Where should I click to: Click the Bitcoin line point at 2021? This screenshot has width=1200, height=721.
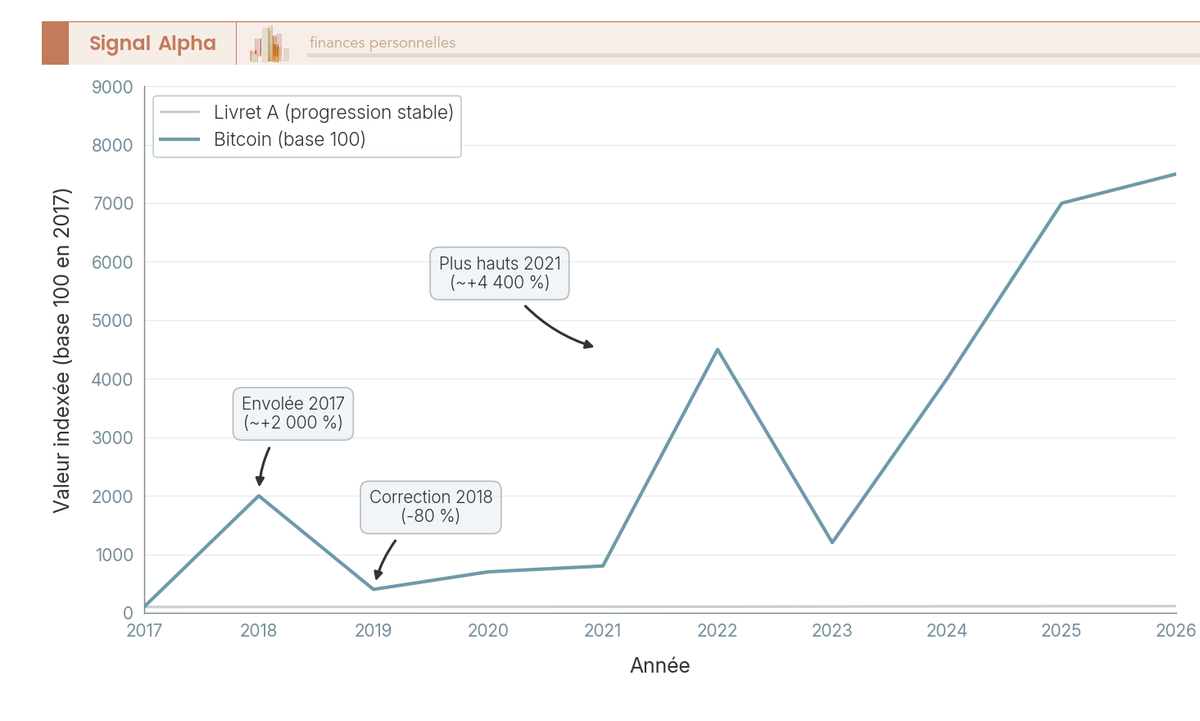point(603,566)
